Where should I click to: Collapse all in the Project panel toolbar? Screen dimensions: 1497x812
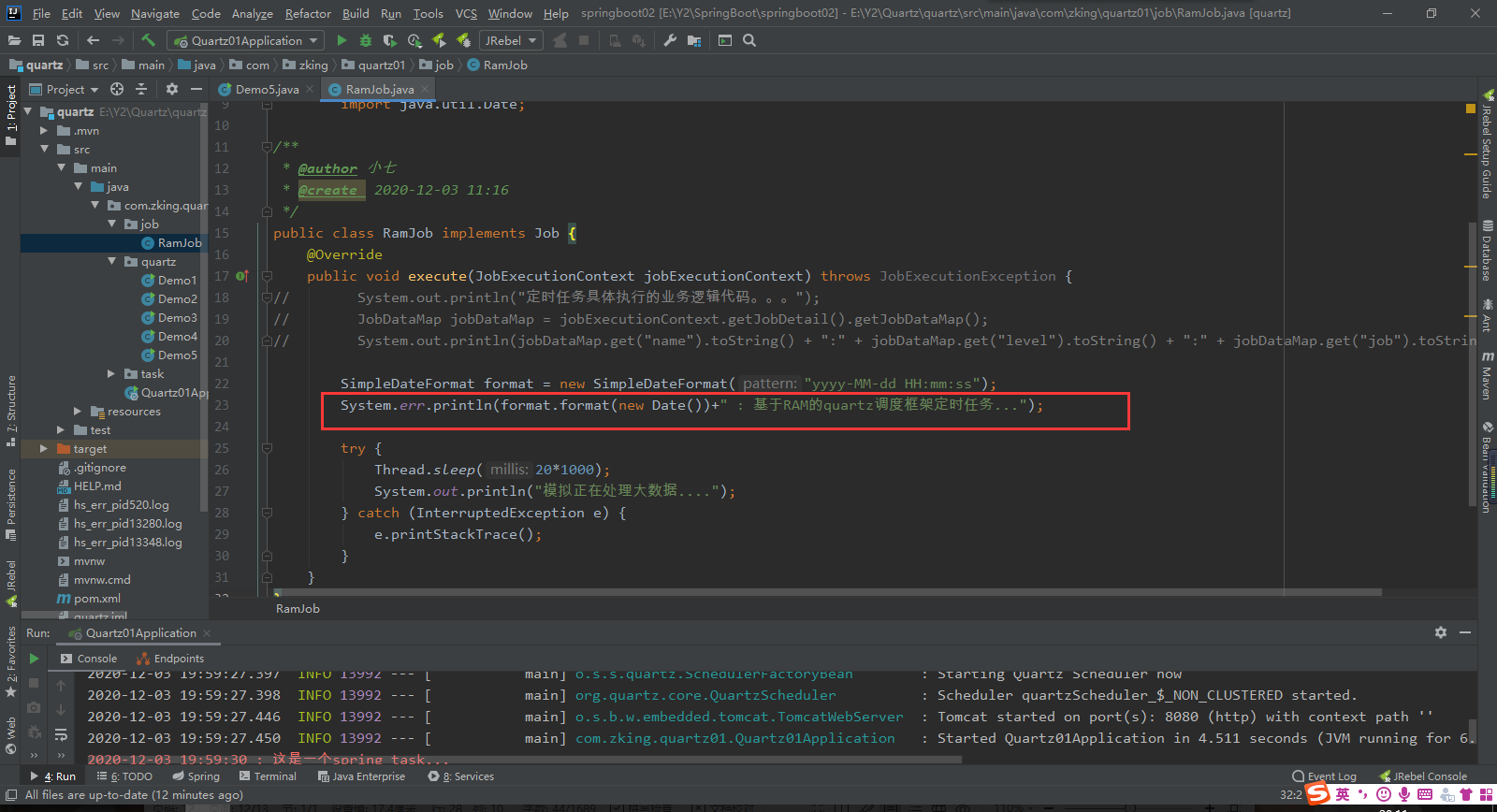(141, 89)
